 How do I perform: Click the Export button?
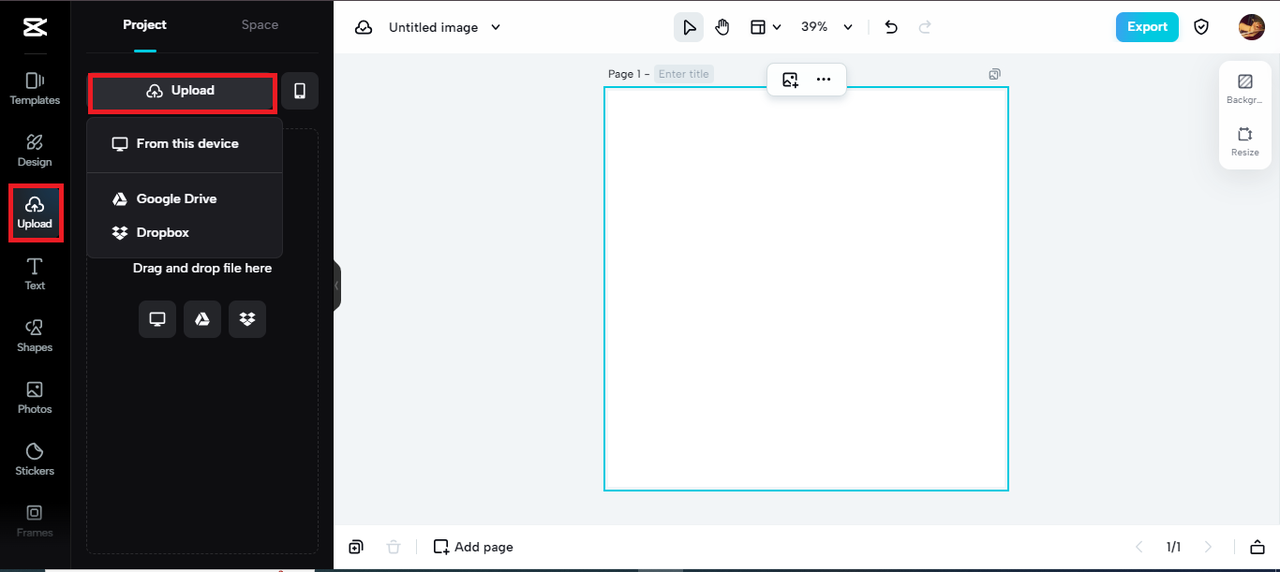coord(1147,27)
